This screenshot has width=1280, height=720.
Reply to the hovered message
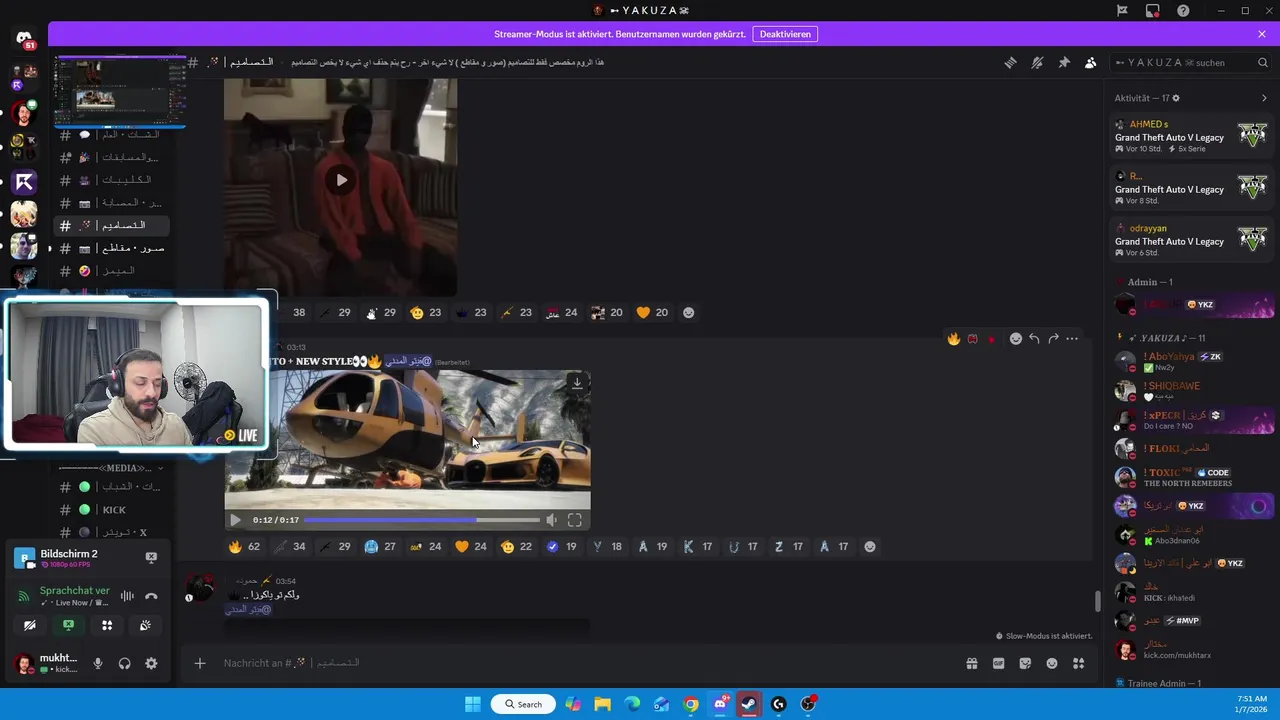1034,339
